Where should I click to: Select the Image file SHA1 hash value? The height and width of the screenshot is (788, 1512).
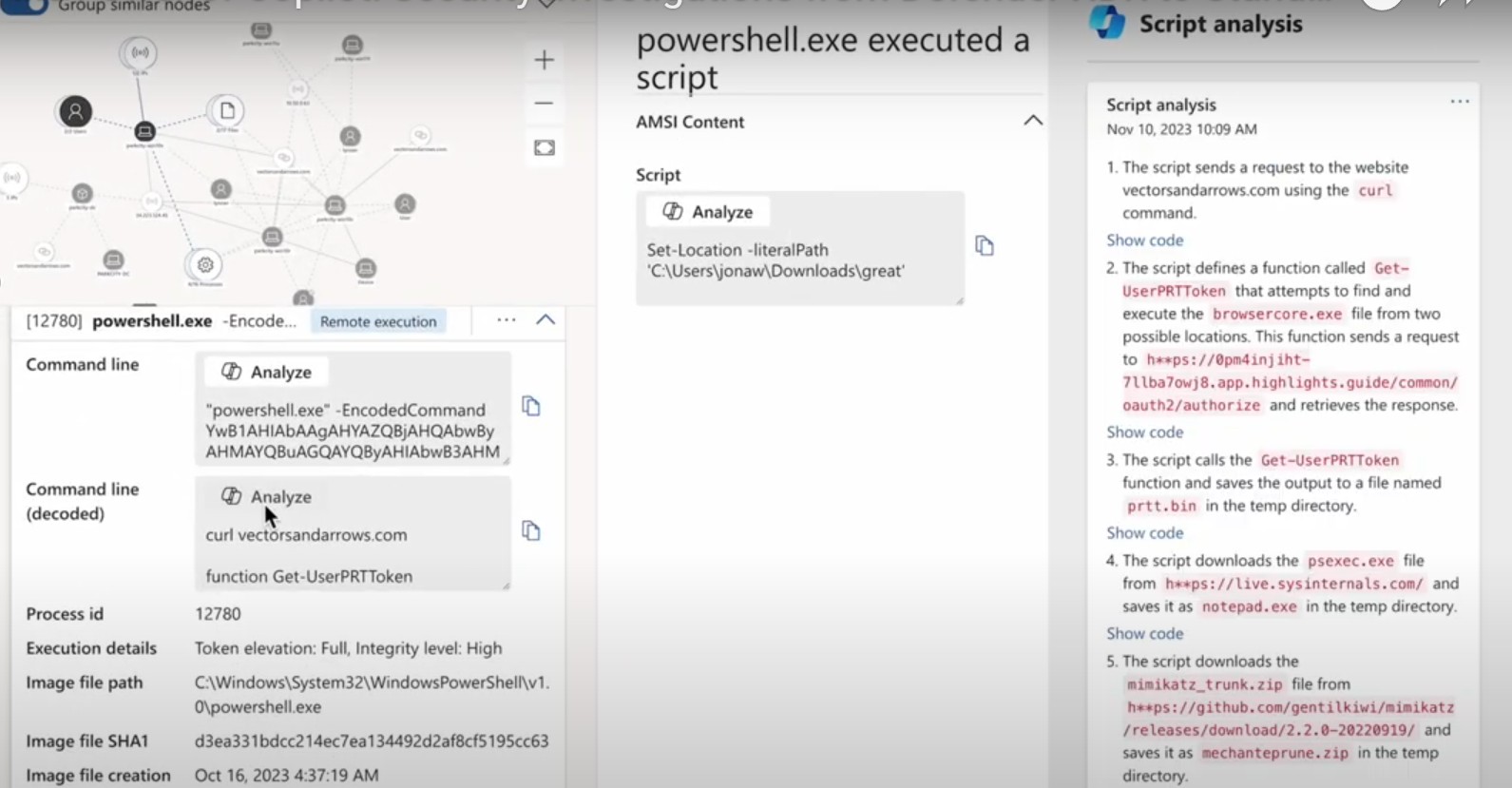click(372, 741)
